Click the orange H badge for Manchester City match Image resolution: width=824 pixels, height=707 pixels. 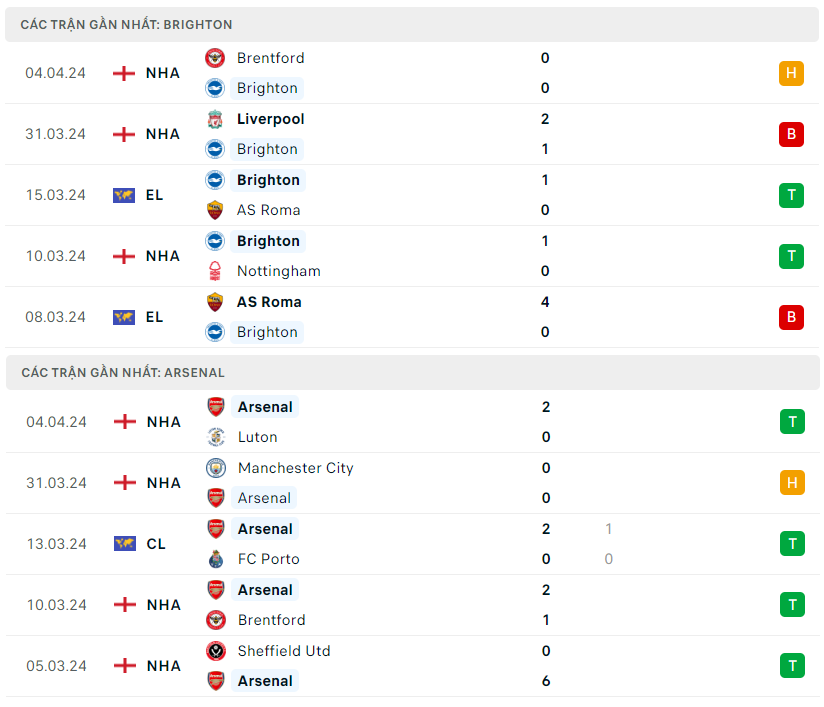(792, 483)
